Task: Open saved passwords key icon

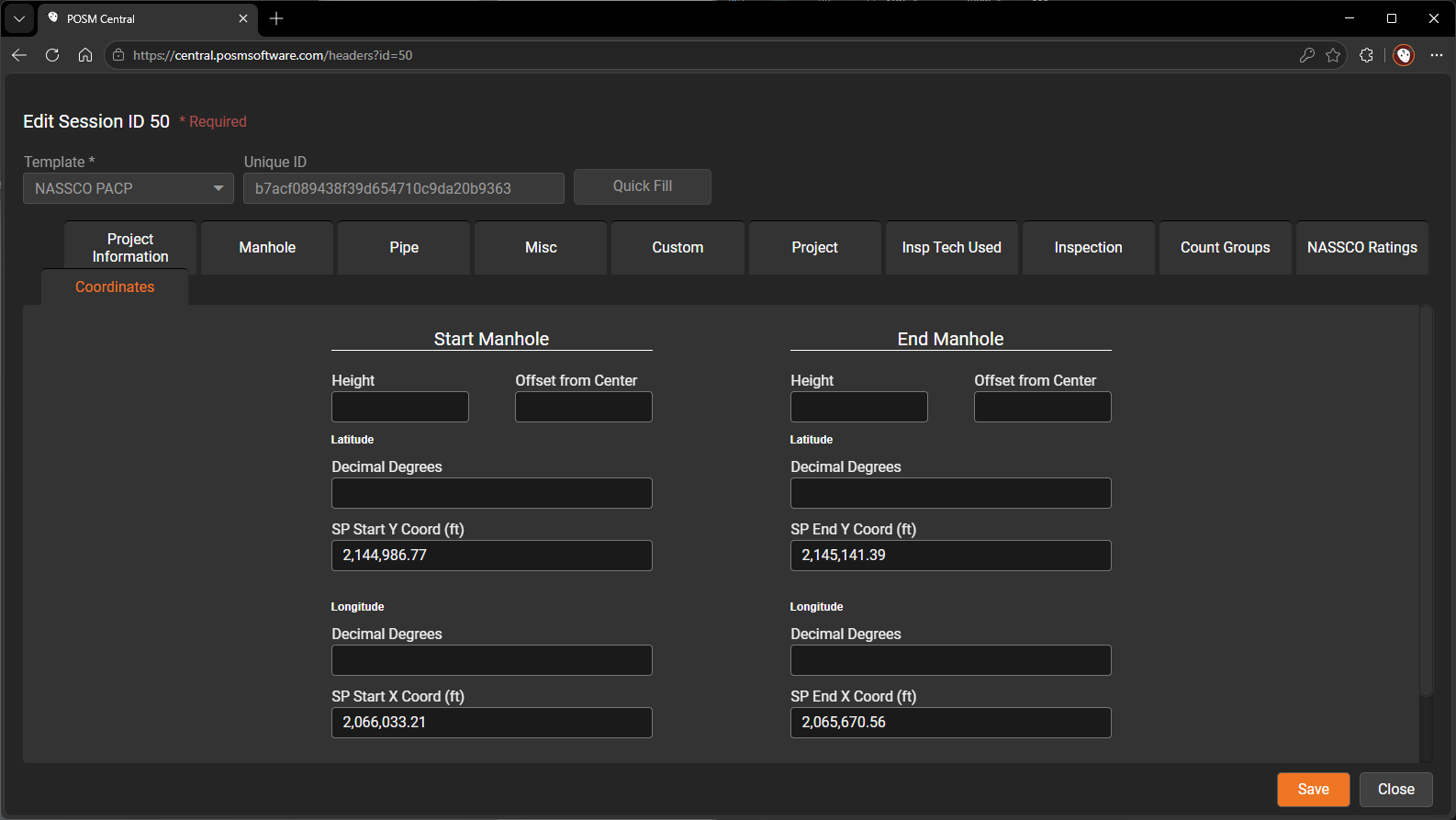Action: point(1307,55)
